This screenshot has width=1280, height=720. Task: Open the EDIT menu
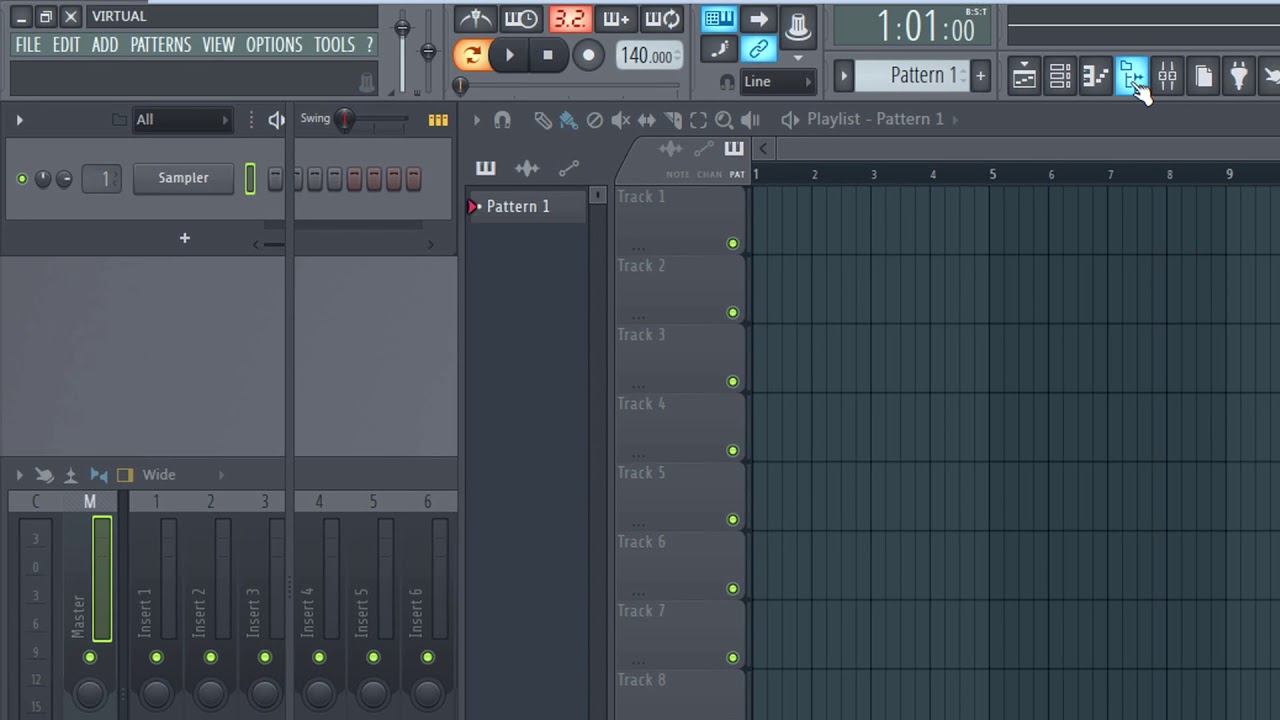point(66,45)
